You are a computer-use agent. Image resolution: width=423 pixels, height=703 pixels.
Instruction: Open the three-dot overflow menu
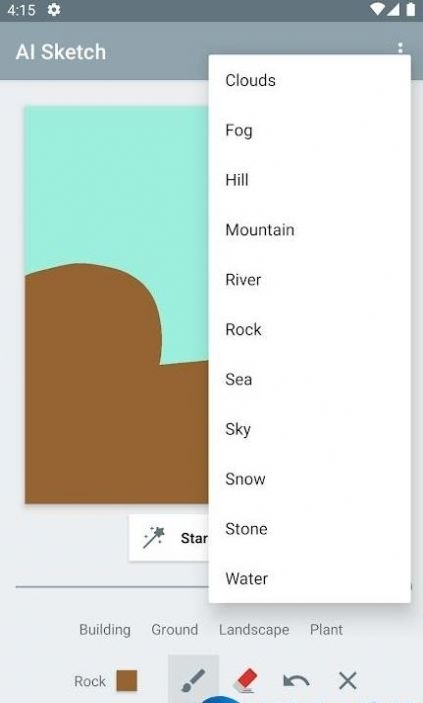400,48
